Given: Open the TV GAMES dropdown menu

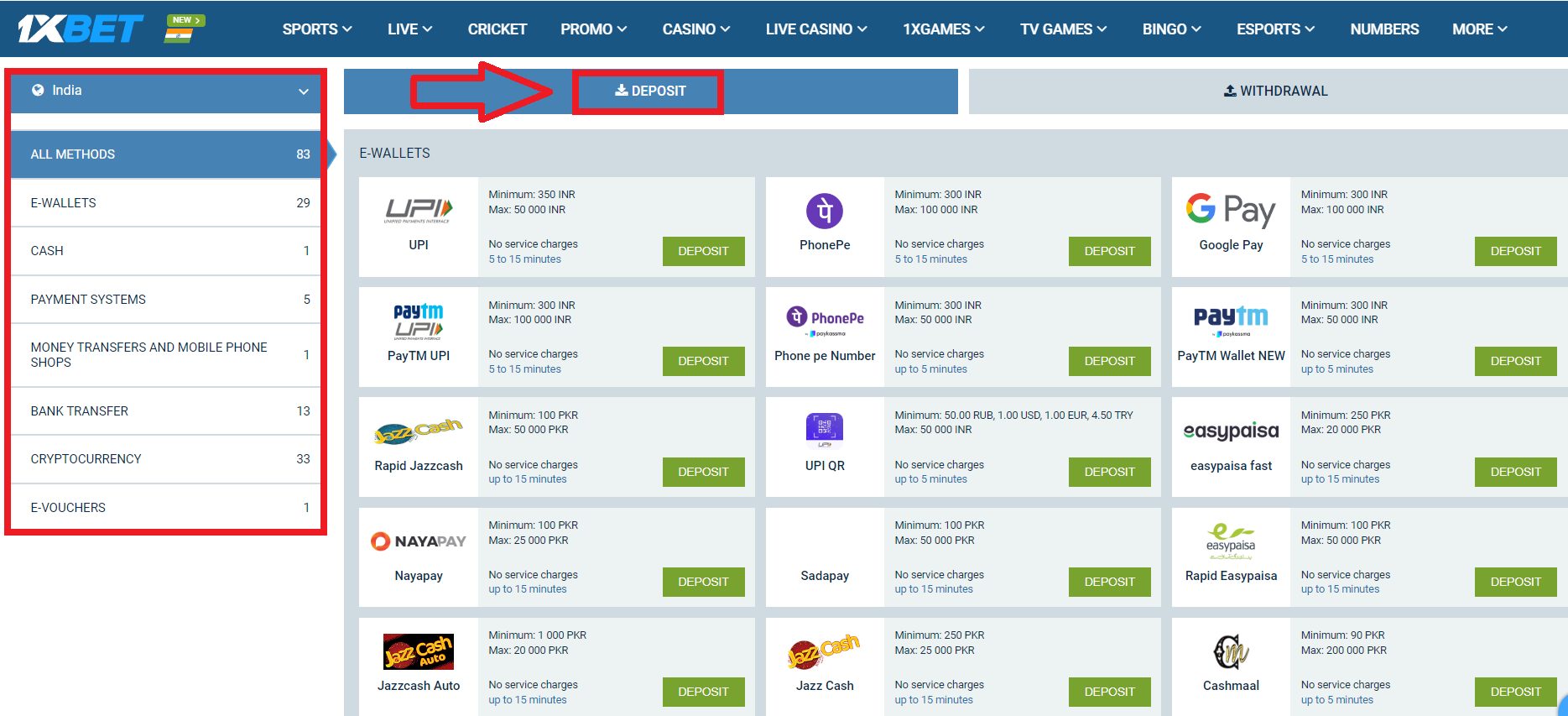Looking at the screenshot, I should 1063,29.
